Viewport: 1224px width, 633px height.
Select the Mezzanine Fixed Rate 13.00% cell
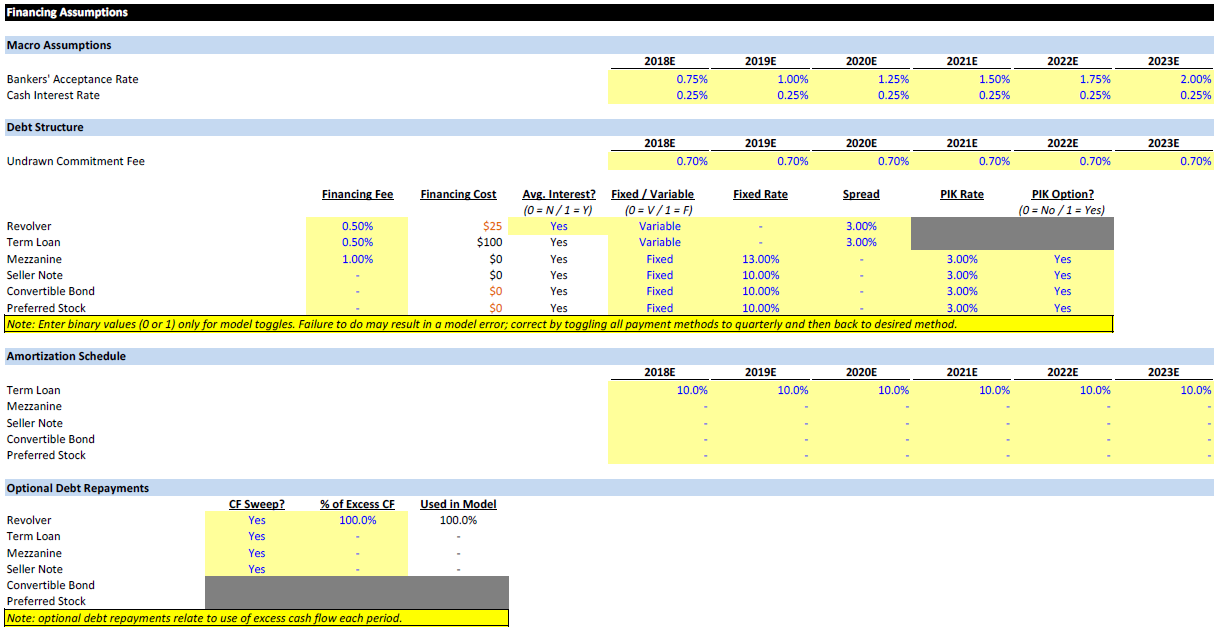(760, 259)
